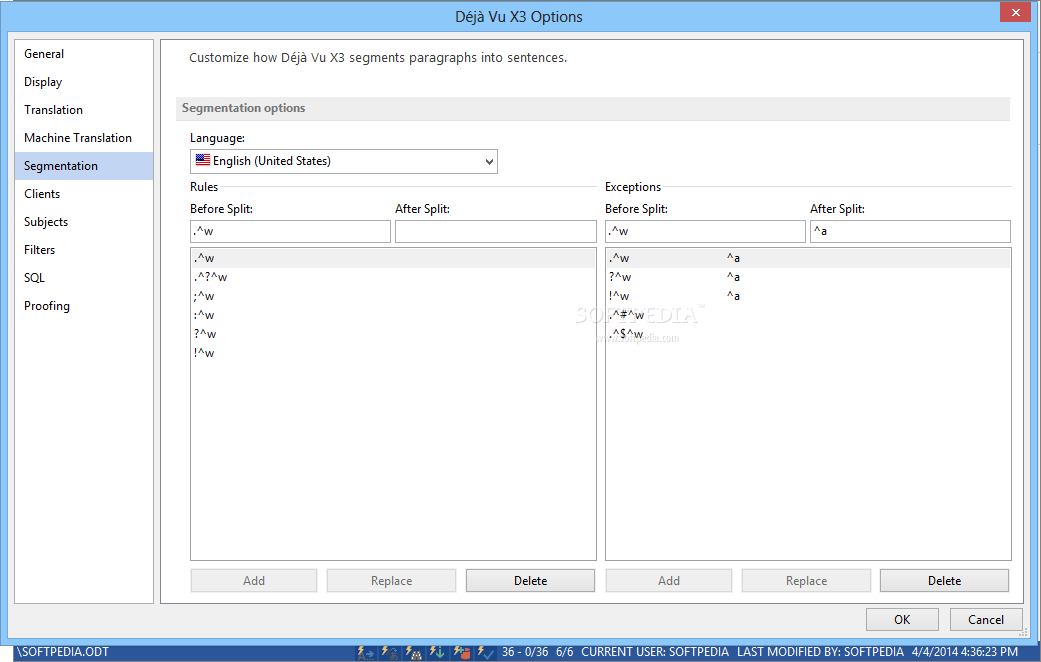The image size is (1041, 662).
Task: Select the ':^w' rule row
Action: 393,315
